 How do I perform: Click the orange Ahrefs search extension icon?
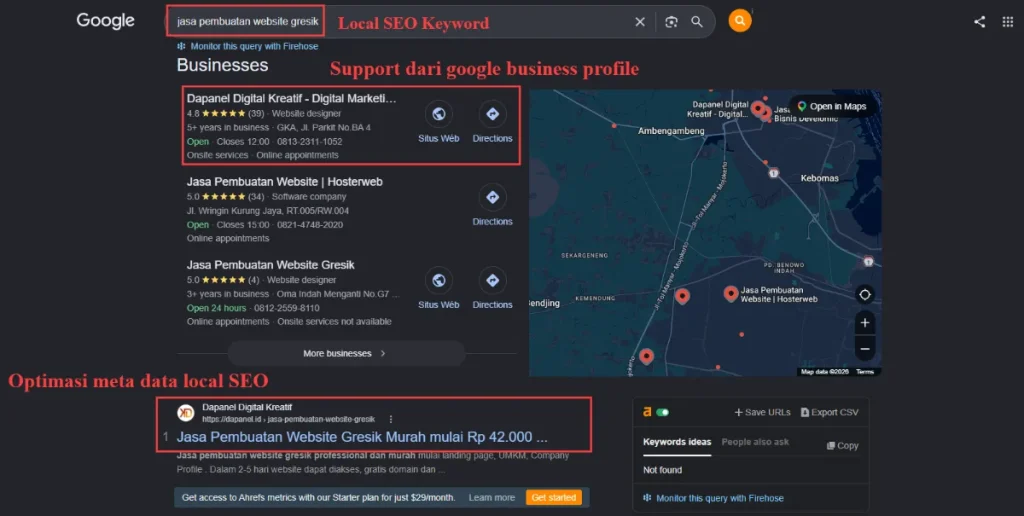(740, 21)
